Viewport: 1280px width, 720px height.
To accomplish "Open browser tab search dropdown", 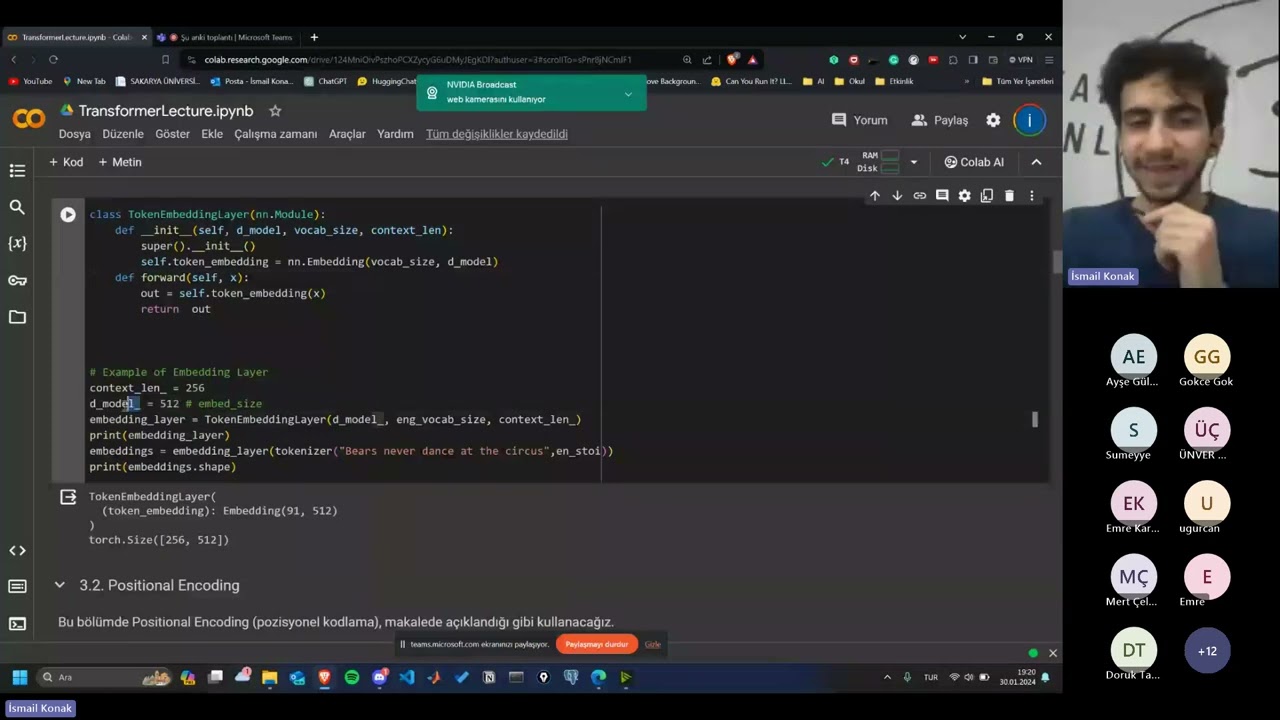I will 962,37.
